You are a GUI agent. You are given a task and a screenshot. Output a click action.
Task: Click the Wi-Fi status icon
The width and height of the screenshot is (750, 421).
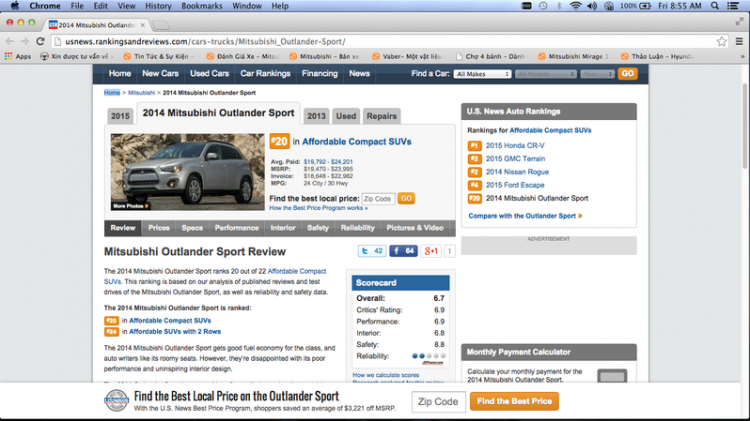[575, 6]
